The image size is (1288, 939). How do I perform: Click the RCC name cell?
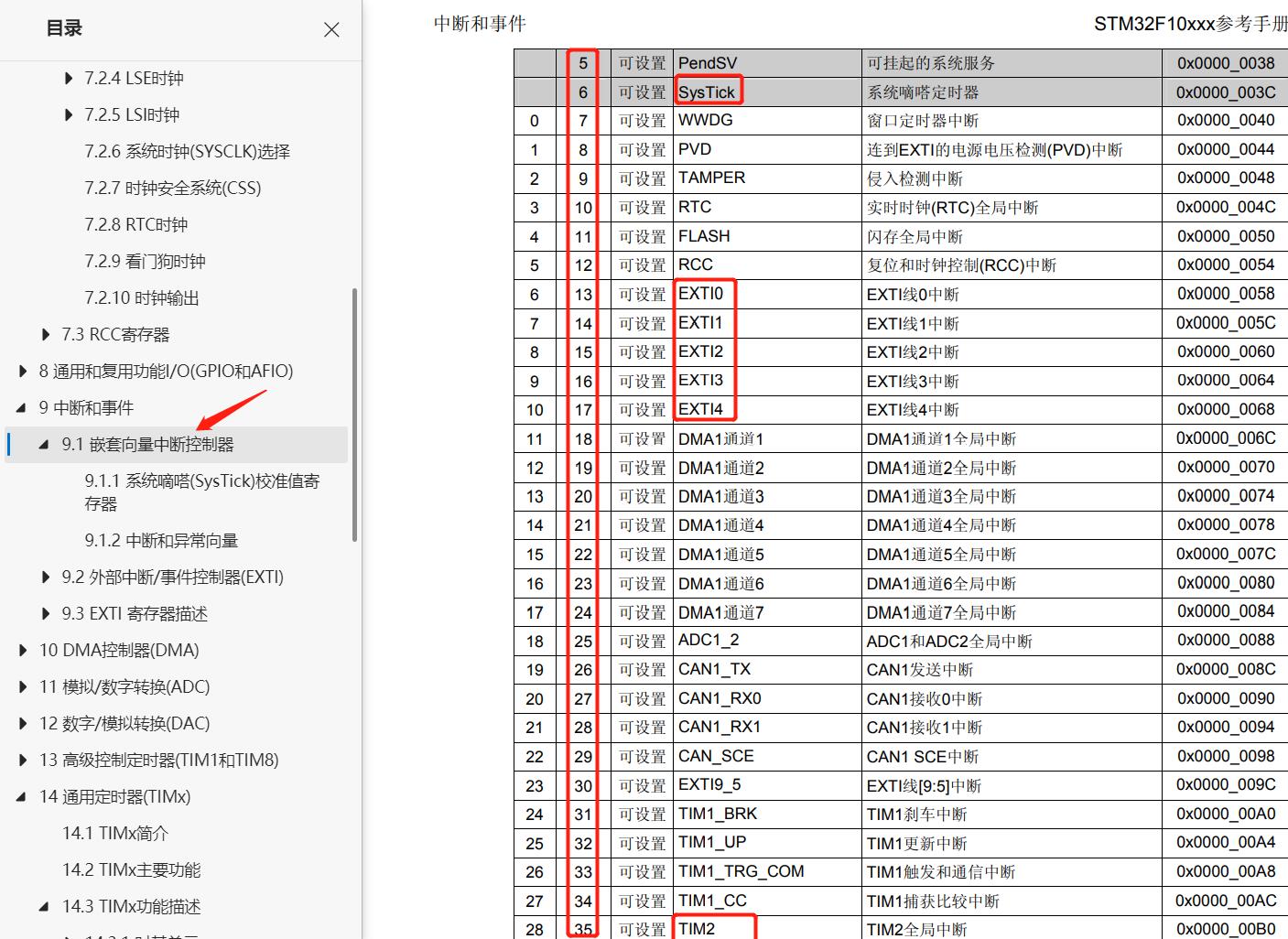click(767, 265)
